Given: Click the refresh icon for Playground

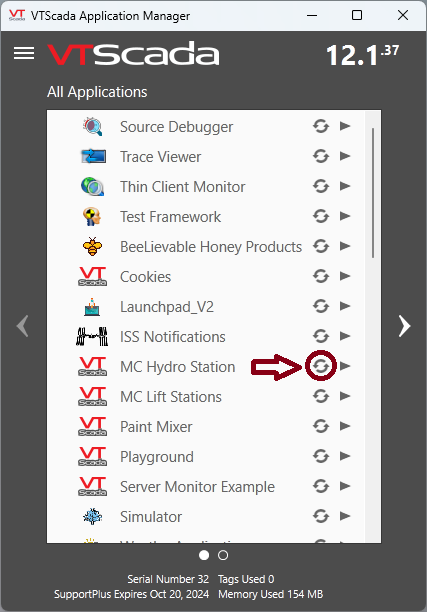Looking at the screenshot, I should [x=321, y=456].
